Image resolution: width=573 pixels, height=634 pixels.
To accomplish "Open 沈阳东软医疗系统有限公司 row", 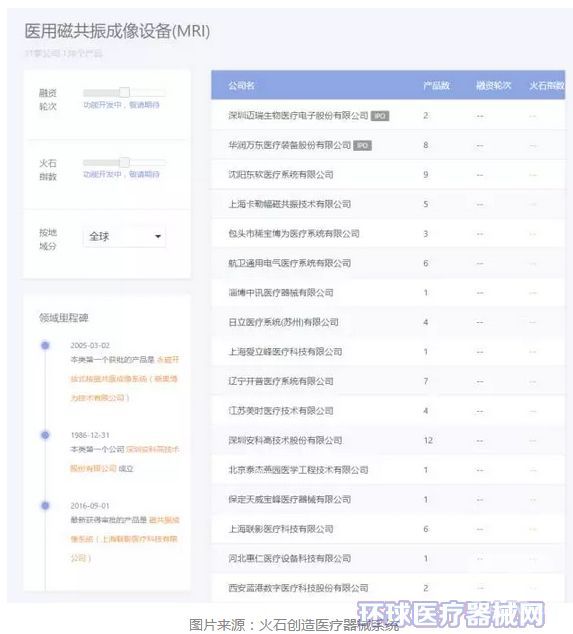I will pyautogui.click(x=388, y=175).
